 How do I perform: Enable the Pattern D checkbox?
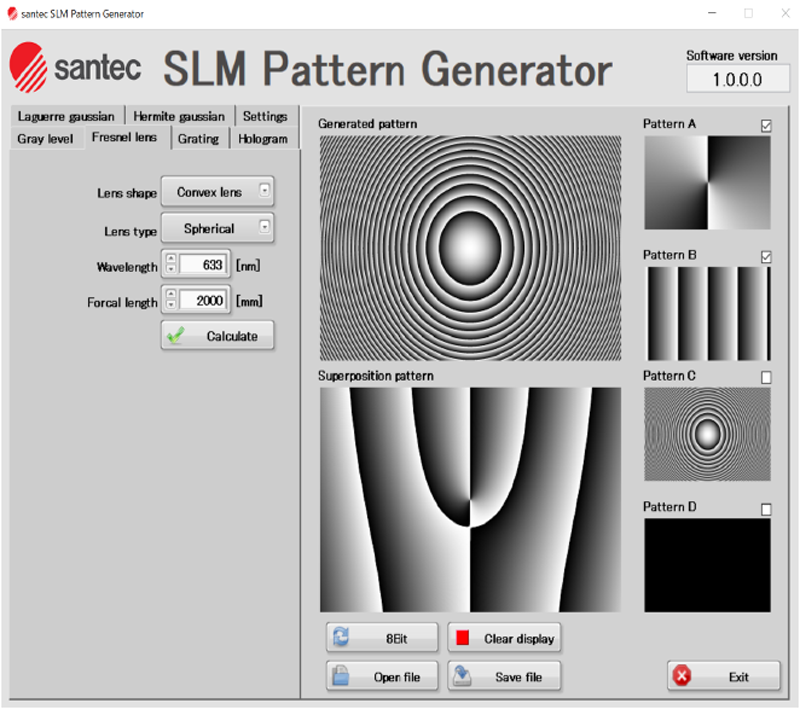[766, 509]
